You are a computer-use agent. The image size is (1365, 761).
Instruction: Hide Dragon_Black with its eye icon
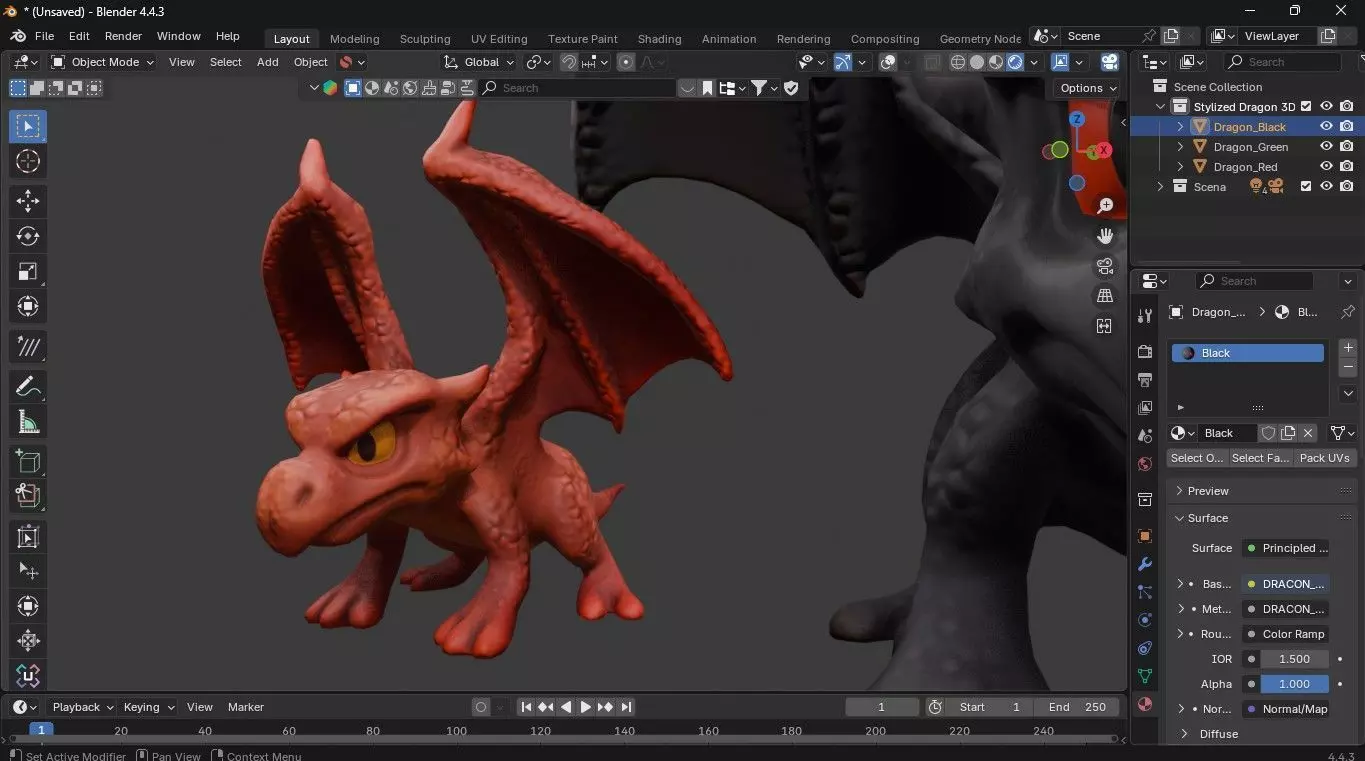point(1326,127)
